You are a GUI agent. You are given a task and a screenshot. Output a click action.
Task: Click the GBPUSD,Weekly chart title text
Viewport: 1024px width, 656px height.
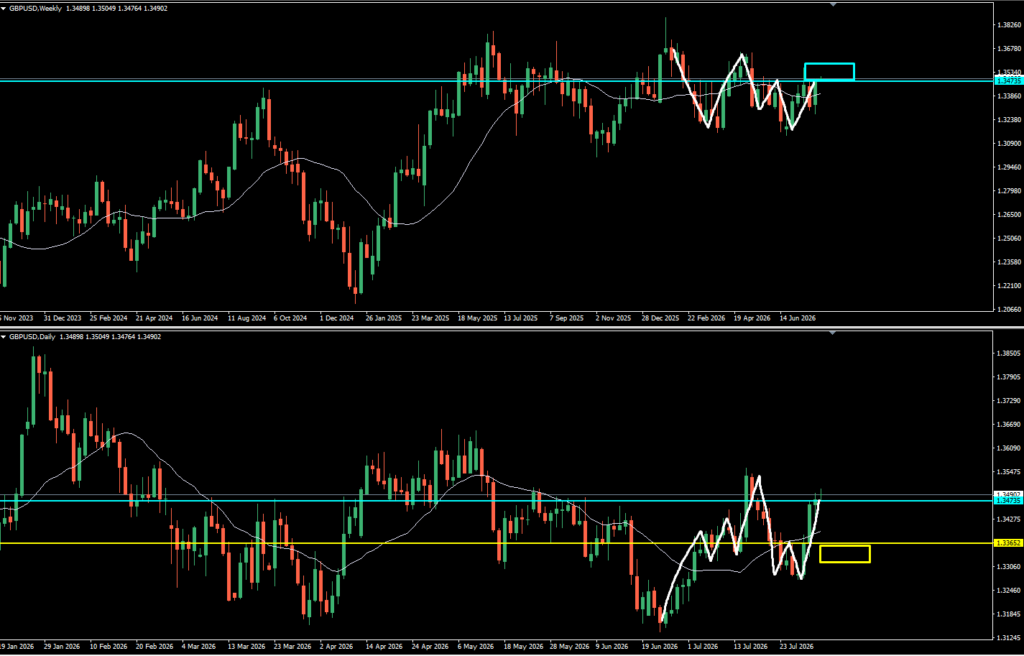pos(34,9)
